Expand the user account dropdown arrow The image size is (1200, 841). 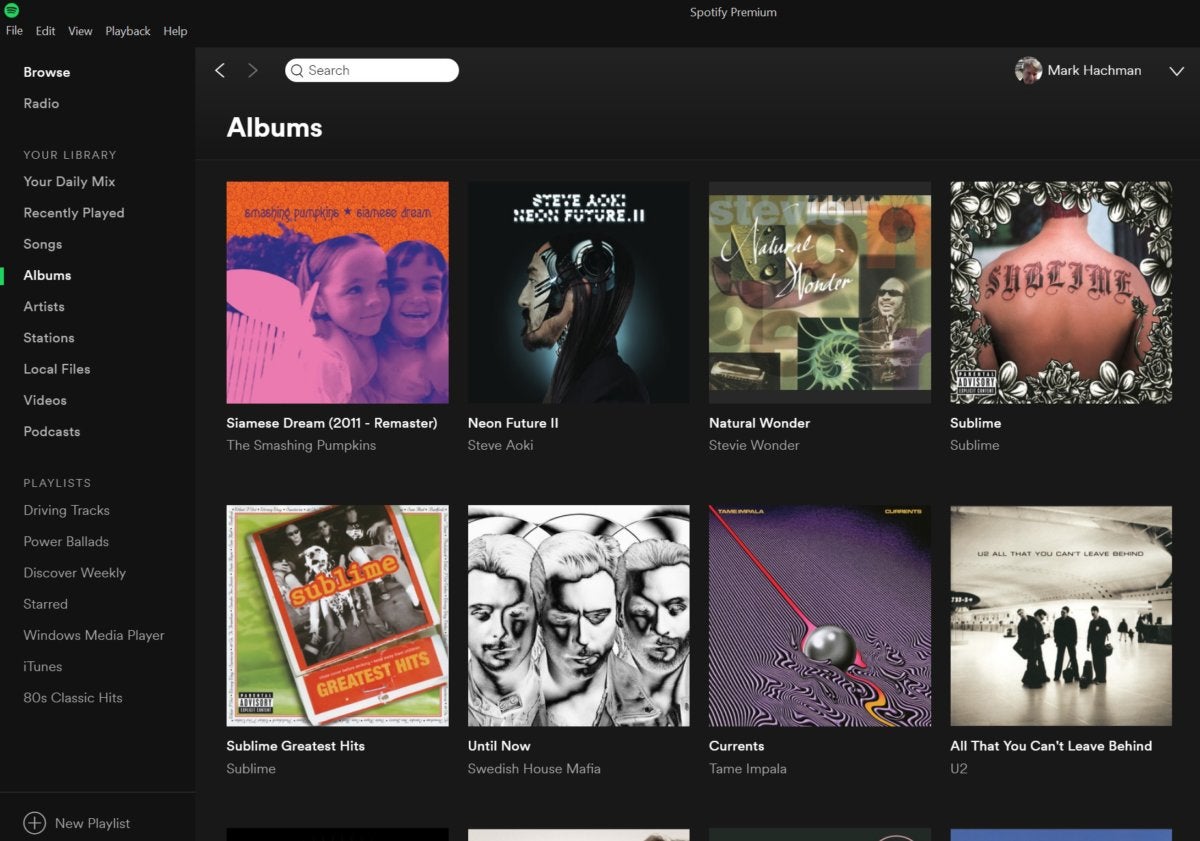(1176, 71)
